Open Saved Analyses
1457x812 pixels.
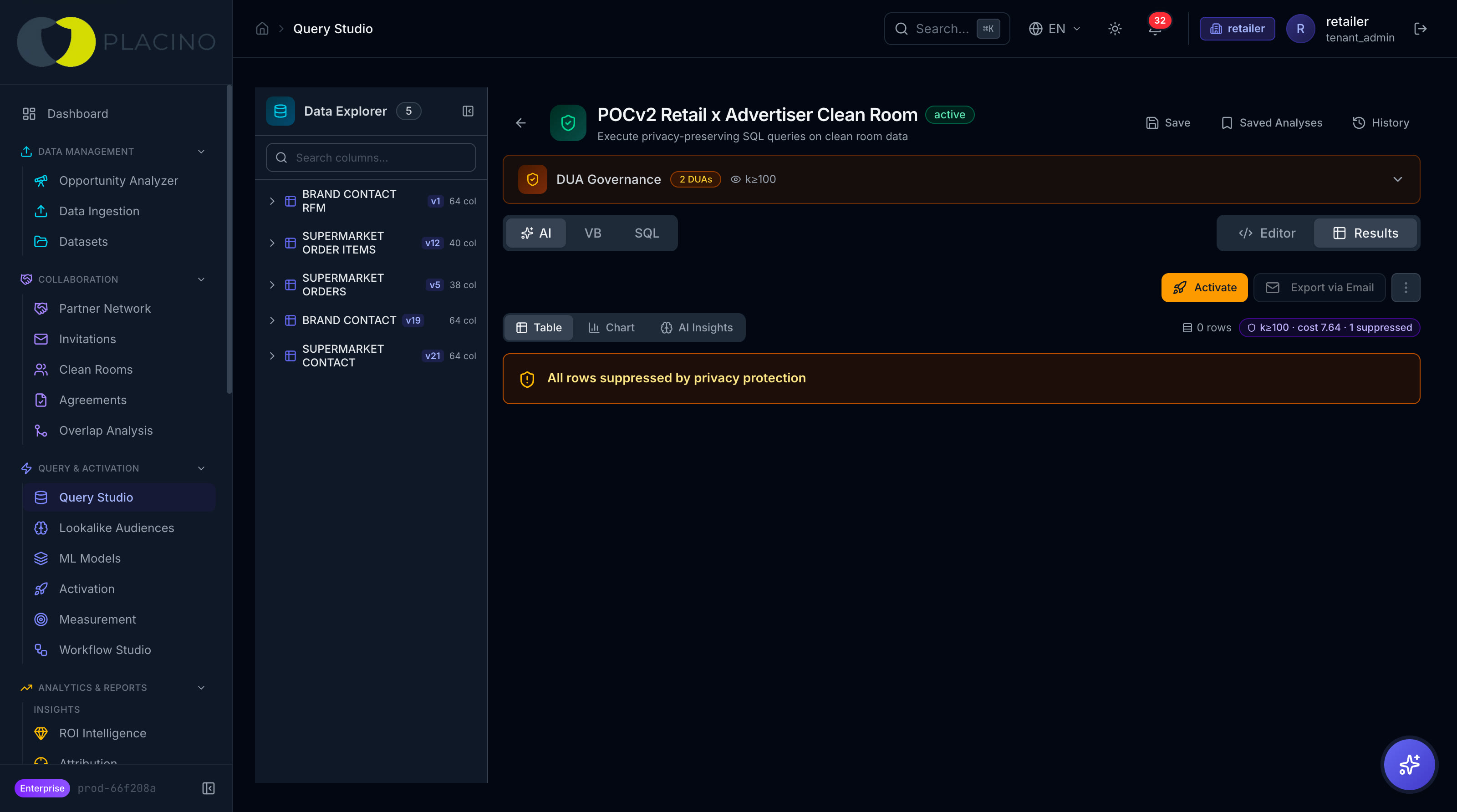point(1271,123)
